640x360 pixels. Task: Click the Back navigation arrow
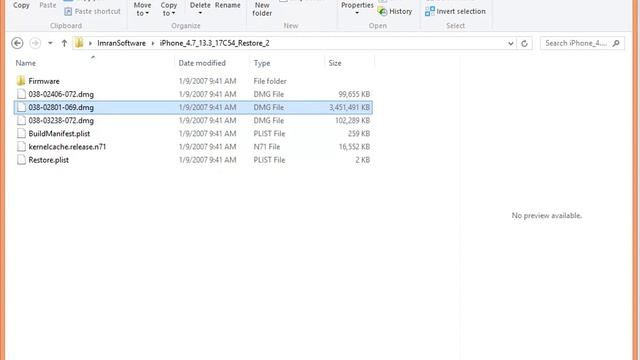pos(17,43)
